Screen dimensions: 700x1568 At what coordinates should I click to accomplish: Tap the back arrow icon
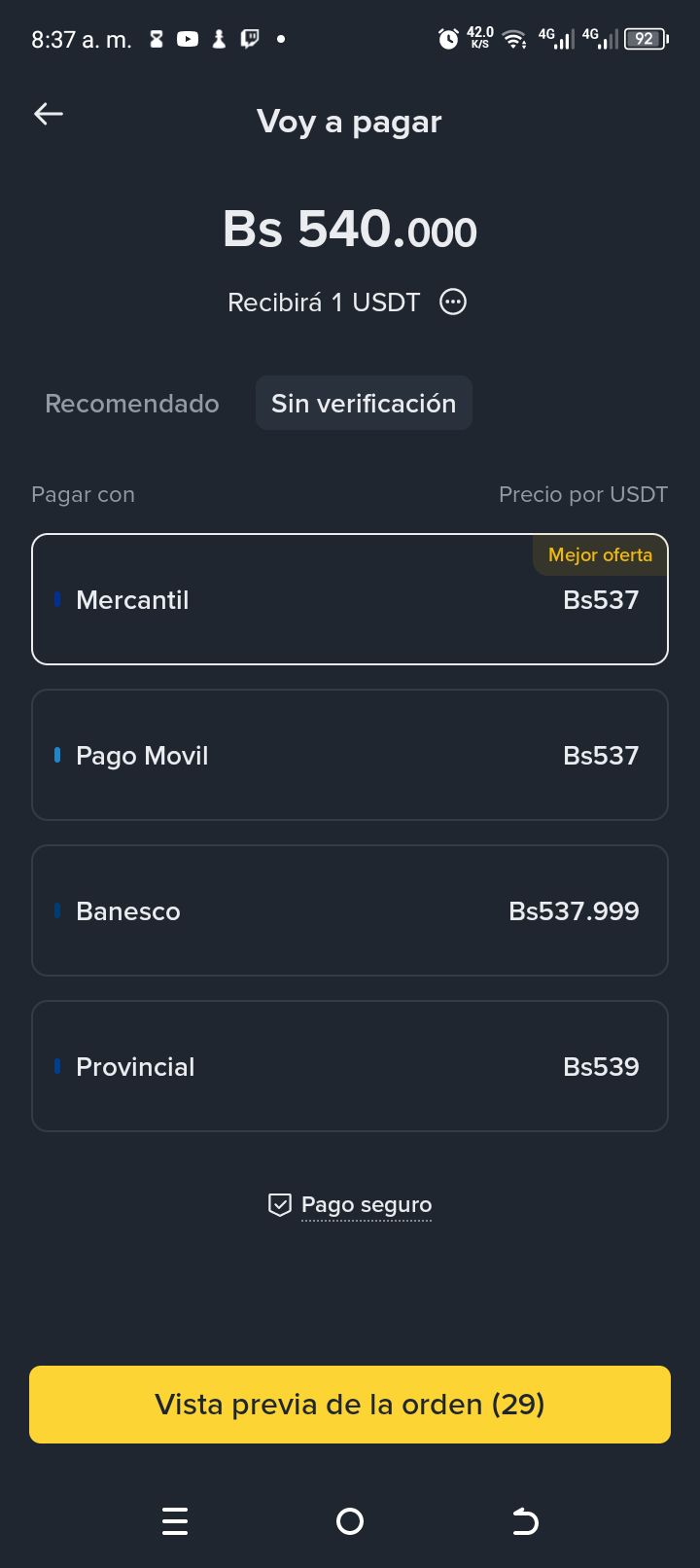click(49, 114)
